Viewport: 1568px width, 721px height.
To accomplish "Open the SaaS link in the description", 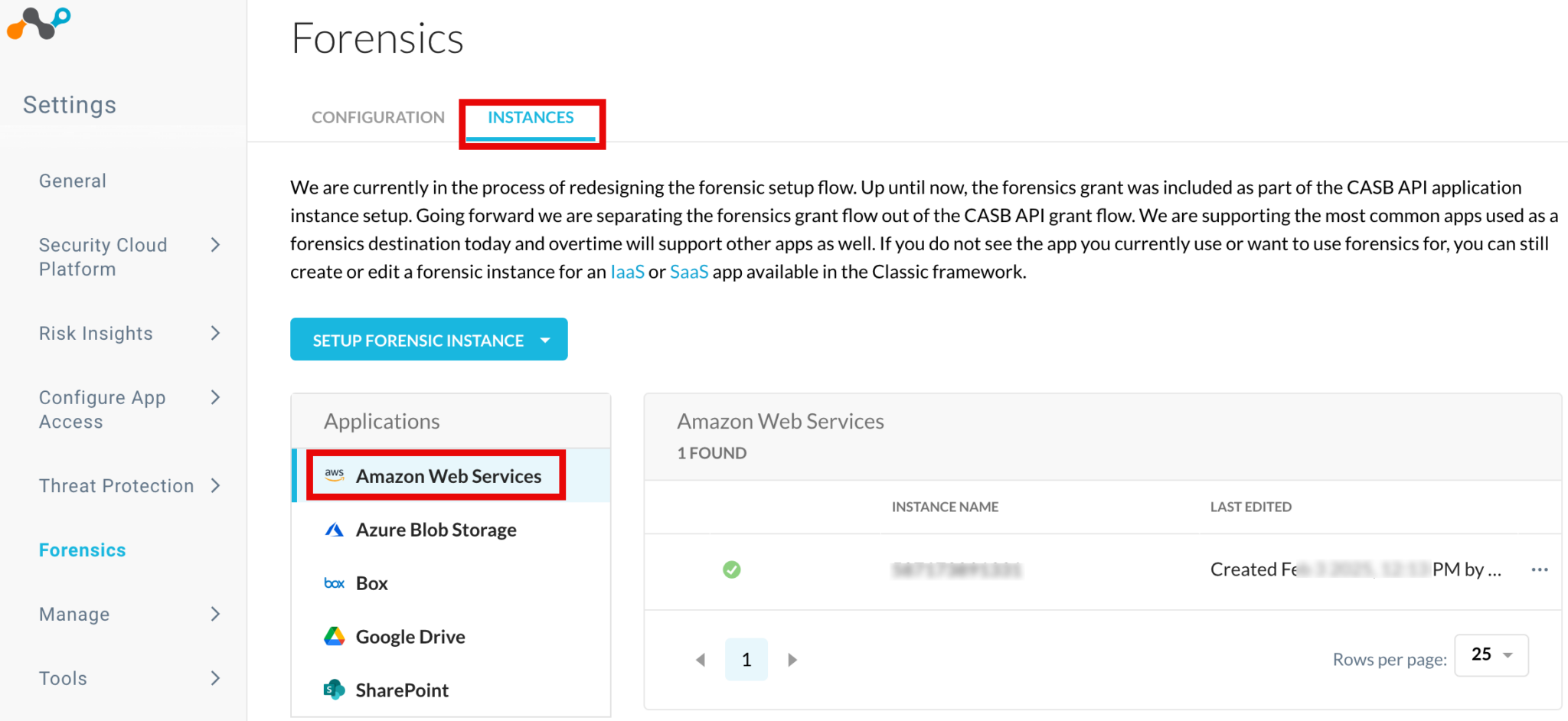I will point(688,271).
